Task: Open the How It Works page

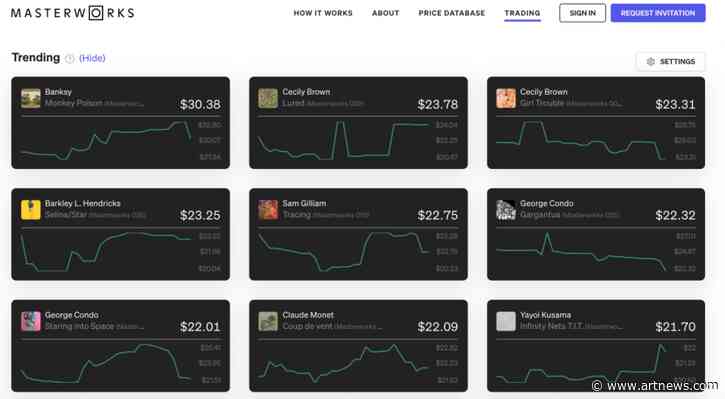Action: pos(323,13)
